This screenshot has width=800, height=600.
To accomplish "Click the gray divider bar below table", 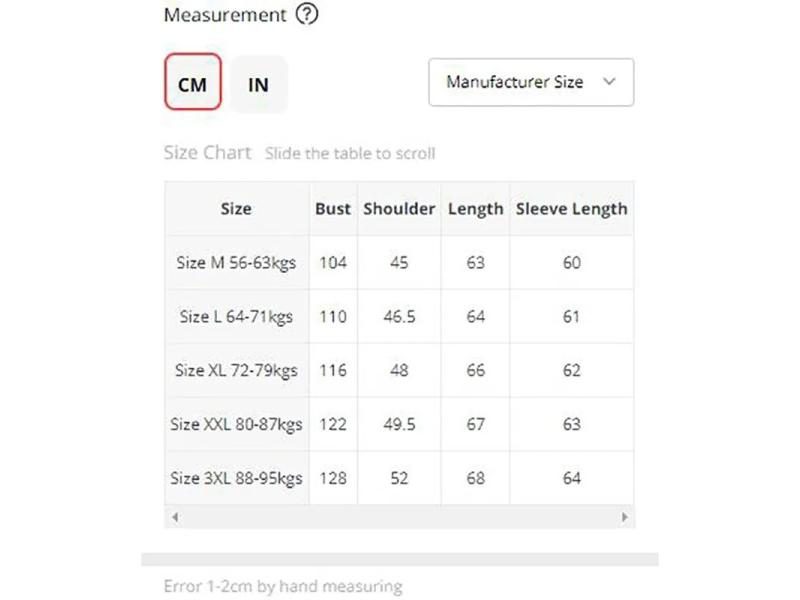I will (x=399, y=559).
